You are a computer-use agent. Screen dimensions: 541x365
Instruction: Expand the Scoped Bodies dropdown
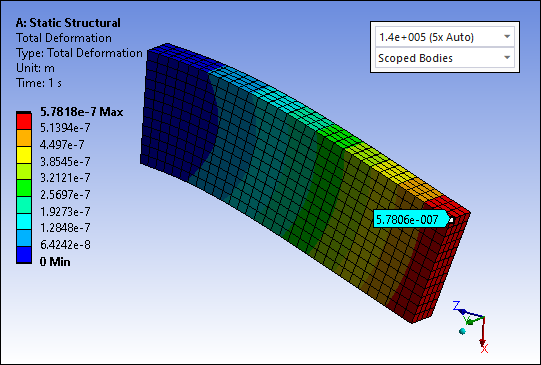coord(445,58)
